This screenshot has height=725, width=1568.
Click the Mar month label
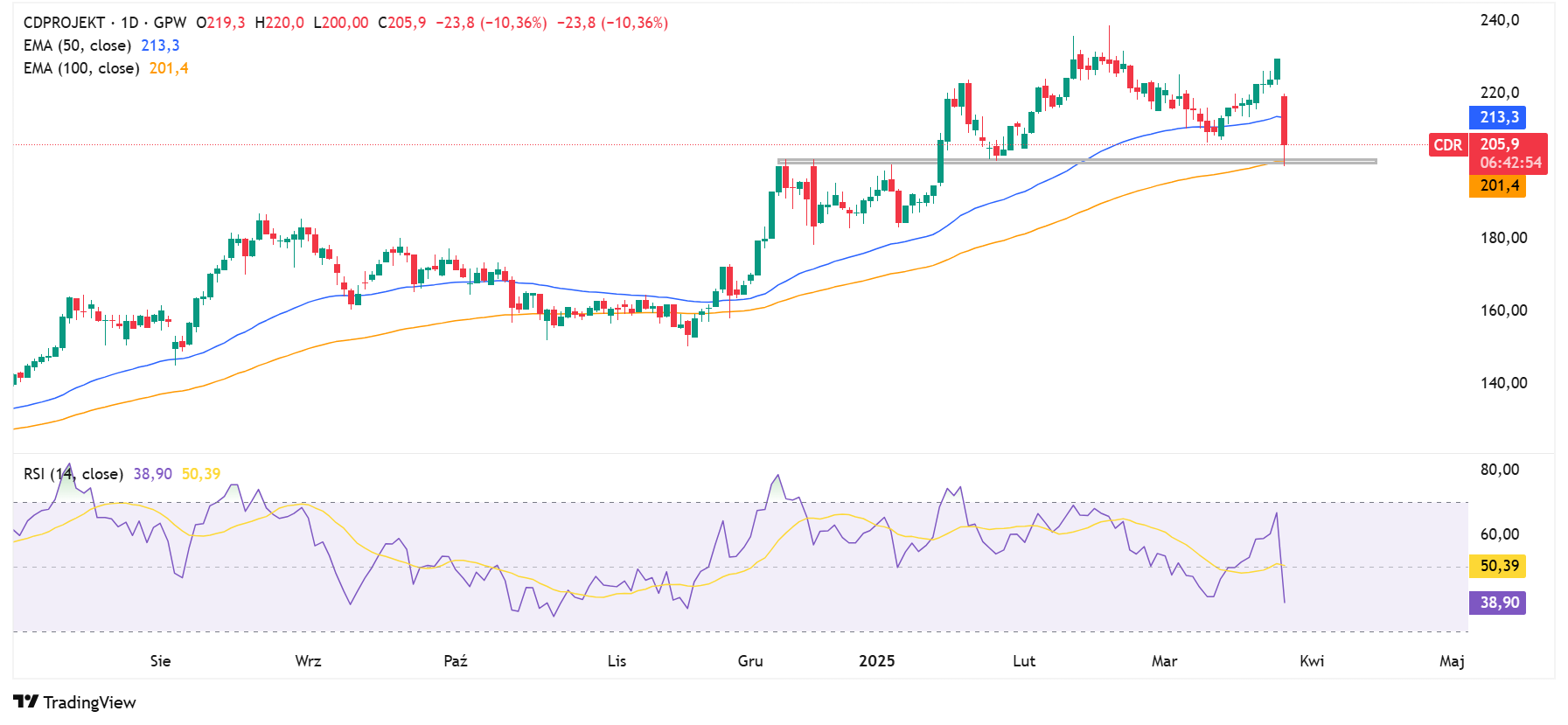(1164, 661)
